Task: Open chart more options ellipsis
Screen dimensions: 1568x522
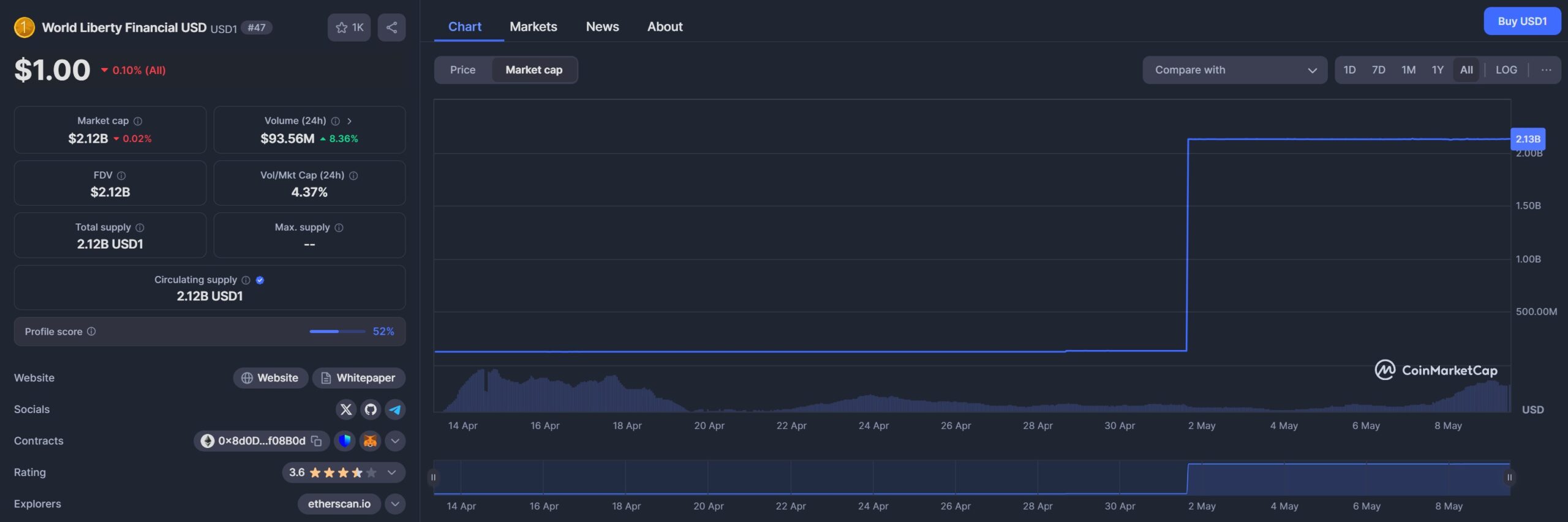Action: coord(1546,70)
